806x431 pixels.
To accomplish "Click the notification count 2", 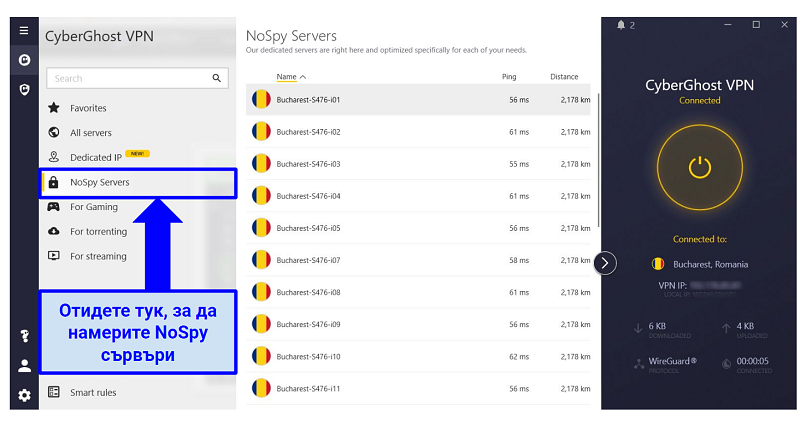I will pos(632,25).
